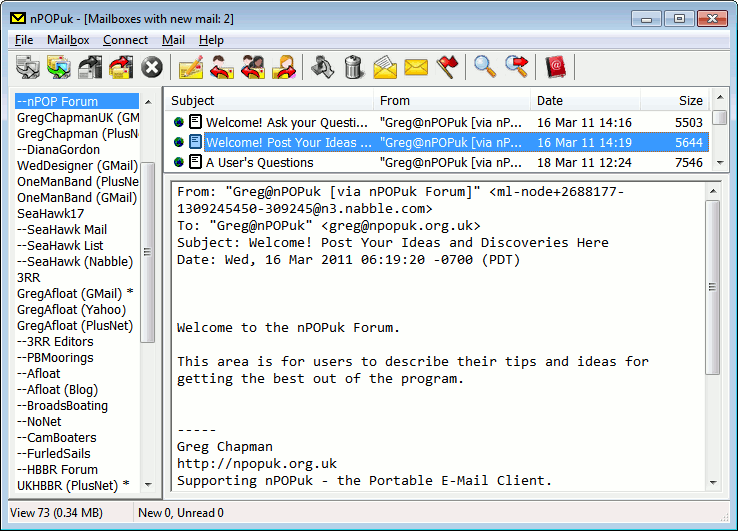Click the find next magnifier arrow icon
Viewport: 738px width, 531px height.
[x=516, y=67]
